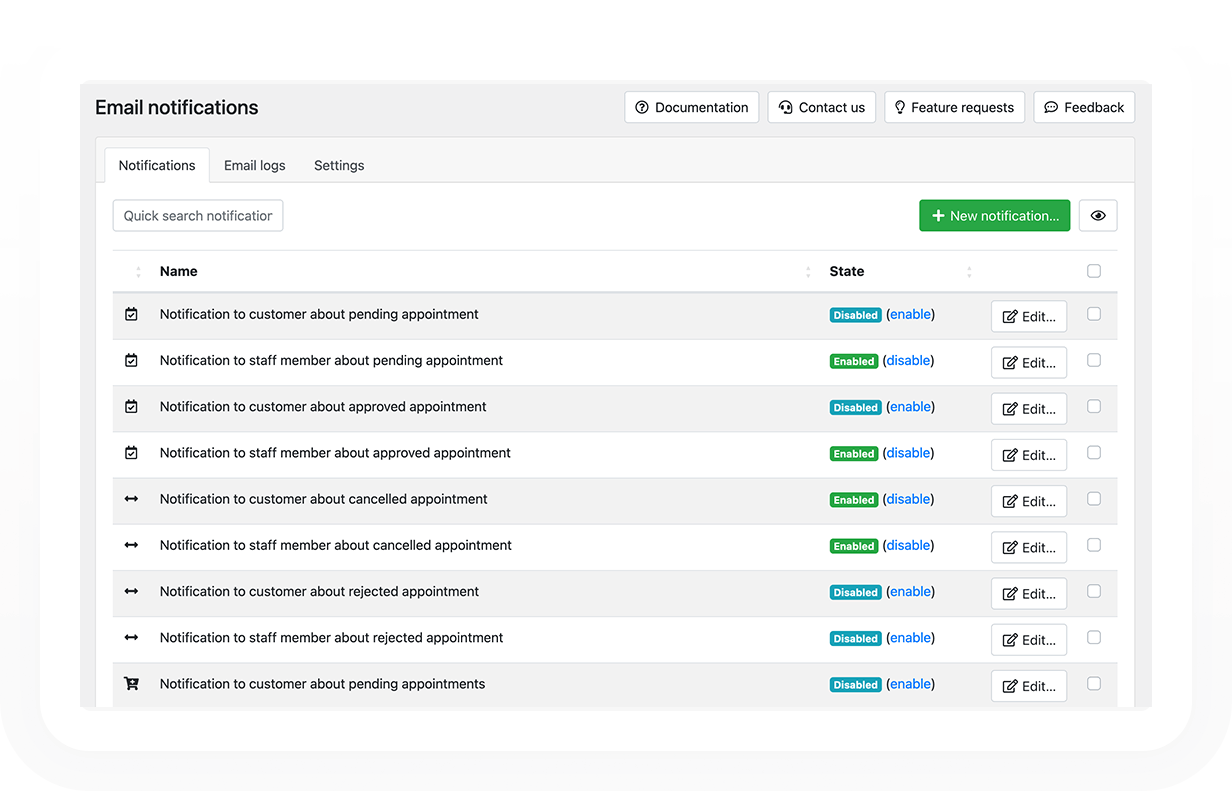Disable staff cancelled appointment notification

click(909, 545)
